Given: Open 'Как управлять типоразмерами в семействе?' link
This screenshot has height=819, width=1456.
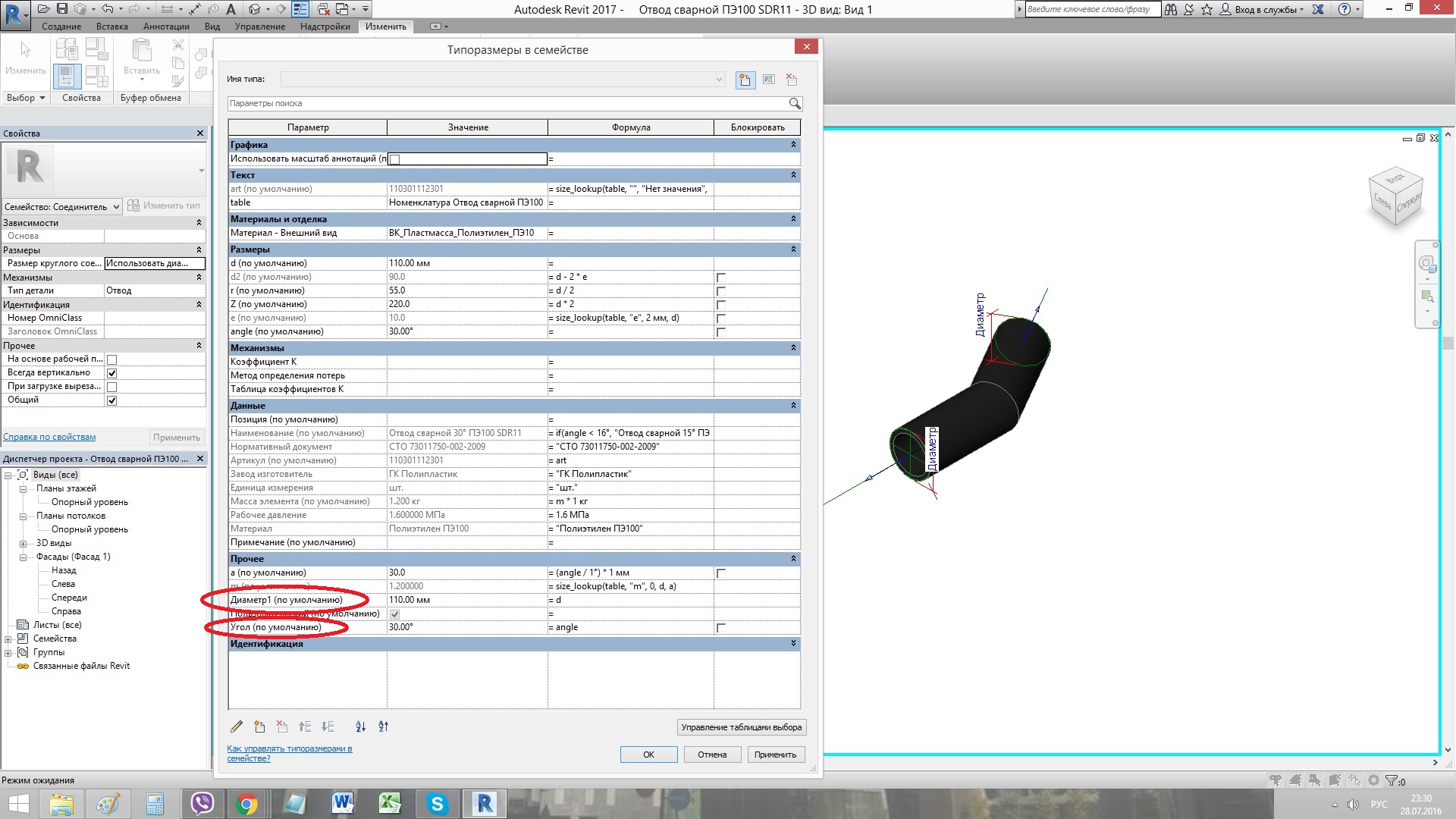Looking at the screenshot, I should click(x=290, y=754).
